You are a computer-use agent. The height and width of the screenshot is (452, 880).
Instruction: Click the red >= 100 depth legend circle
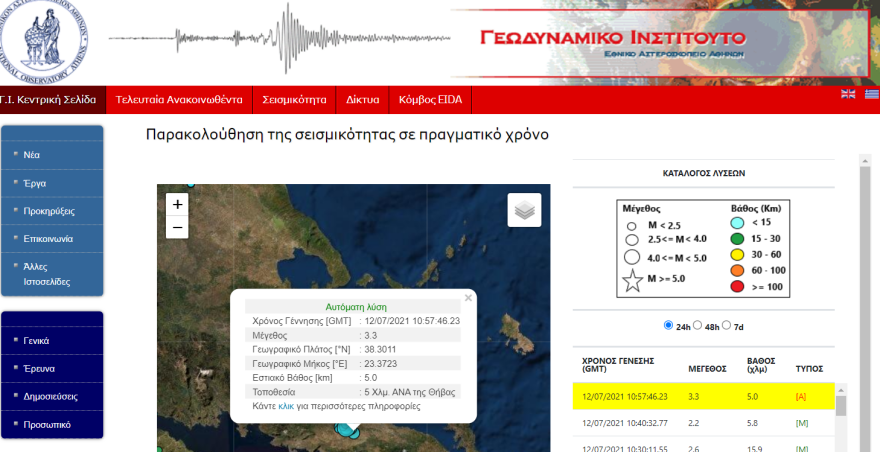point(737,287)
